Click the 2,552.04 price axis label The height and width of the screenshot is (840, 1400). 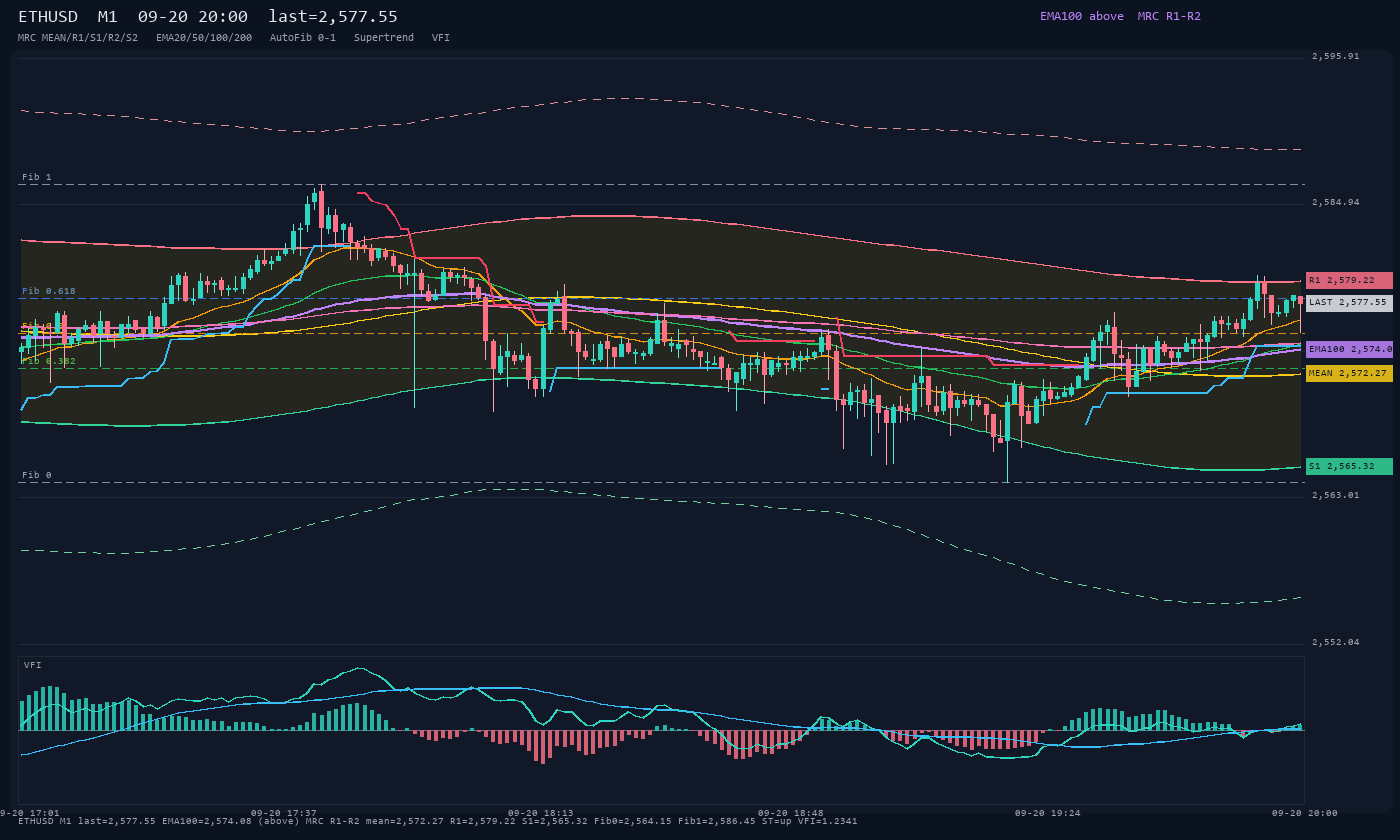1336,642
